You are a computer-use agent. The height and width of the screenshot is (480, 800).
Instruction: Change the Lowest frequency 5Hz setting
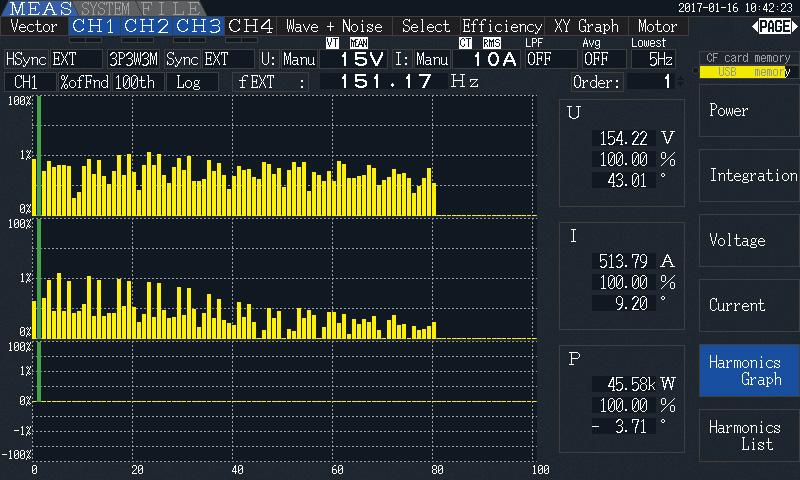654,59
